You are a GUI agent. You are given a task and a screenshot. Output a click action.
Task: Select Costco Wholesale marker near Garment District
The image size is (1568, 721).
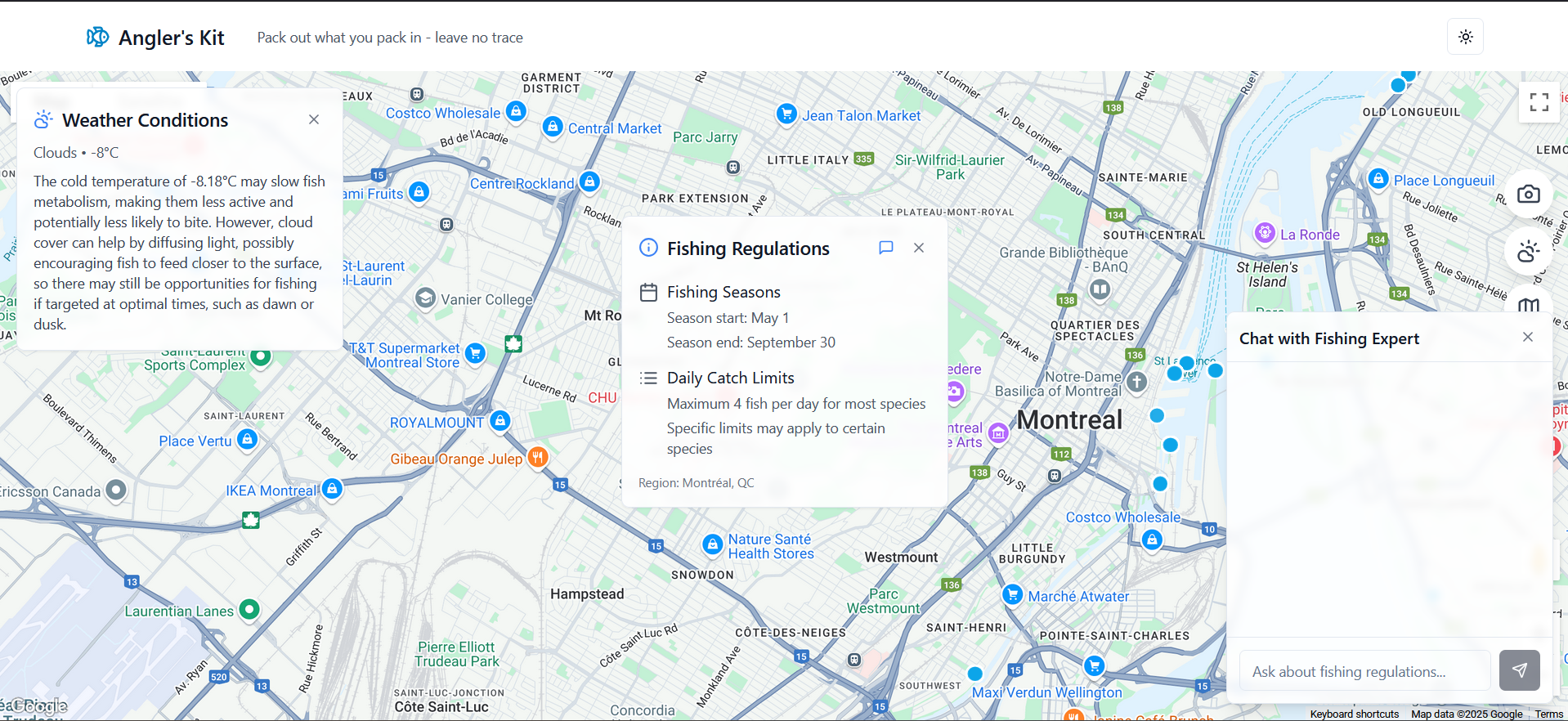pyautogui.click(x=516, y=110)
